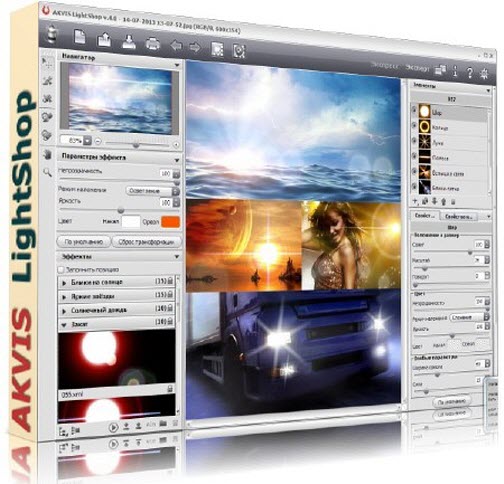Click the folder icon at effects panel bottom

pyautogui.click(x=163, y=424)
